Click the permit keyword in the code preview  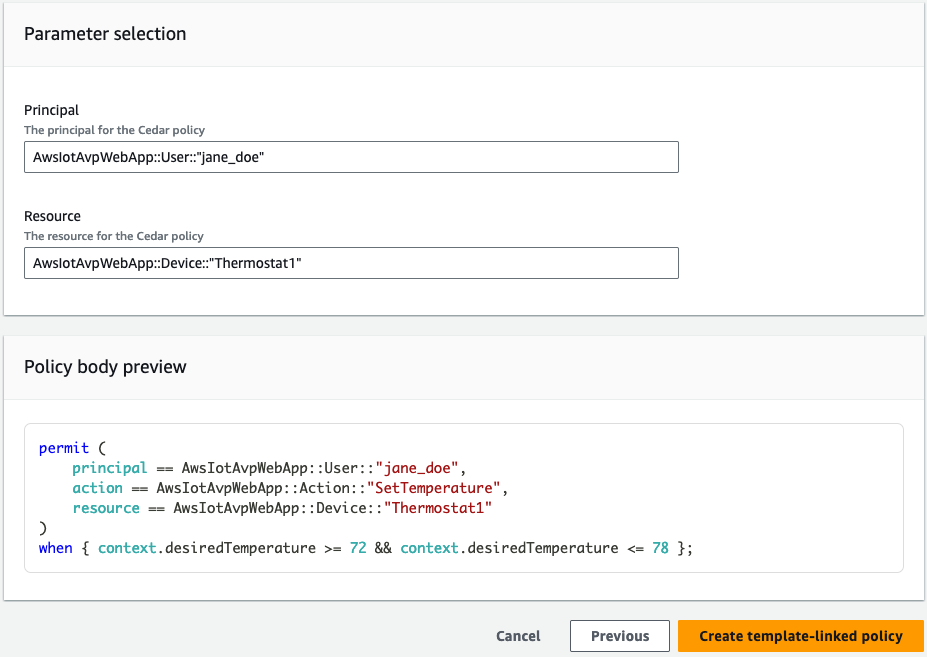pos(64,448)
